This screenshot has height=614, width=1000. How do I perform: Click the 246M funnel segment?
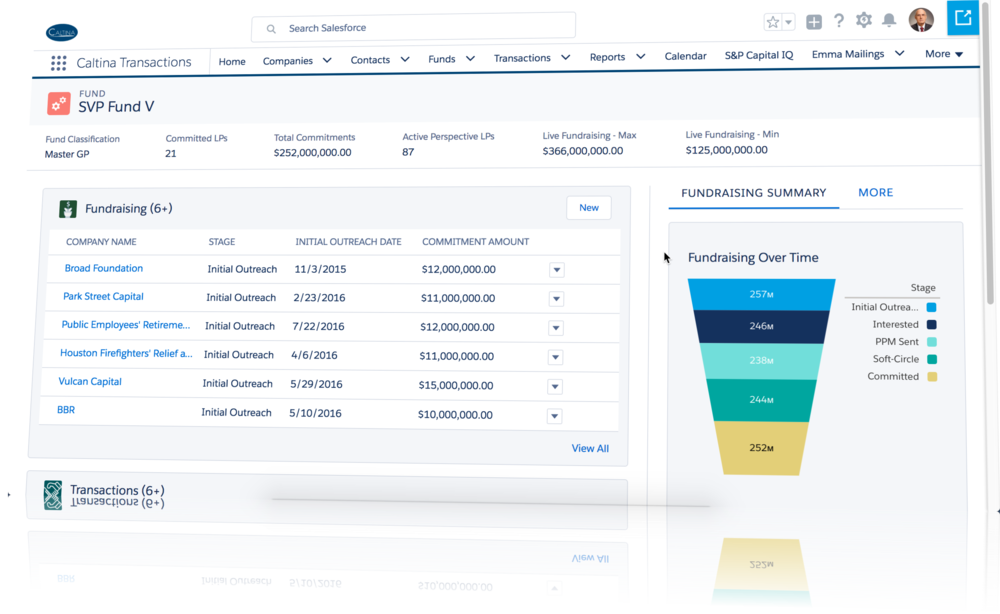[761, 326]
